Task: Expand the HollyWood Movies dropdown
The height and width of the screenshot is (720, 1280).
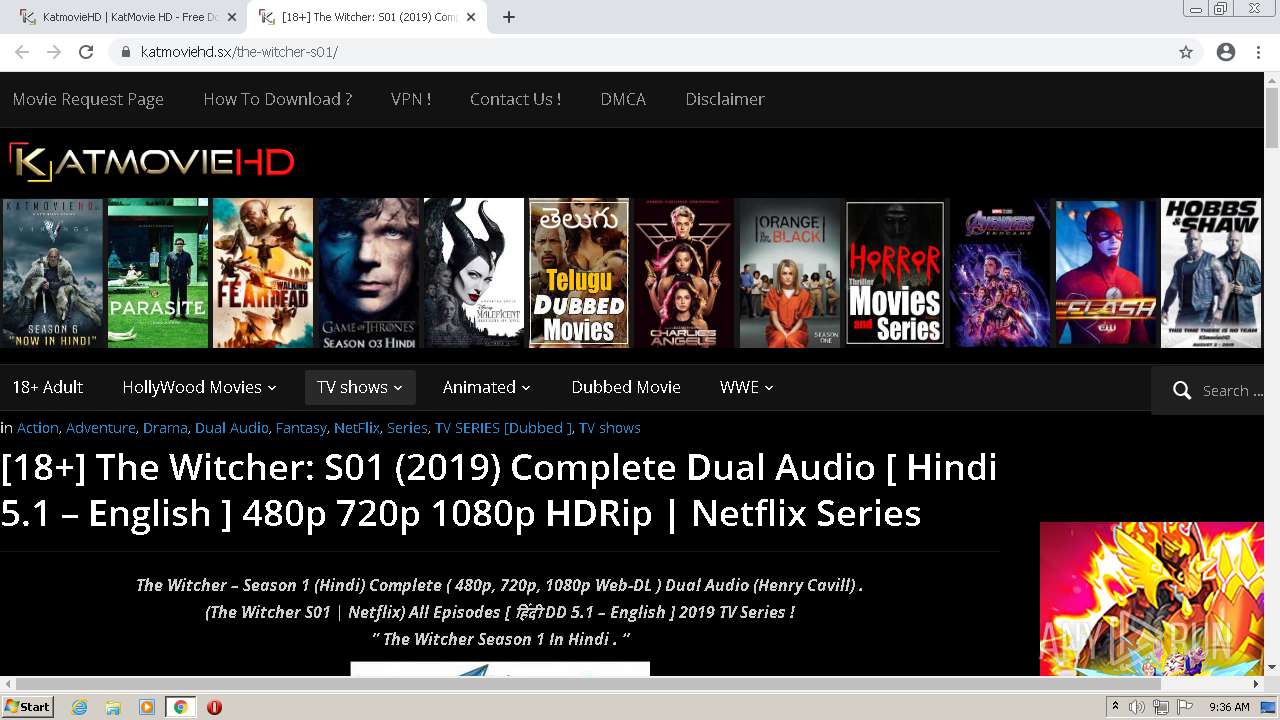Action: click(x=198, y=387)
